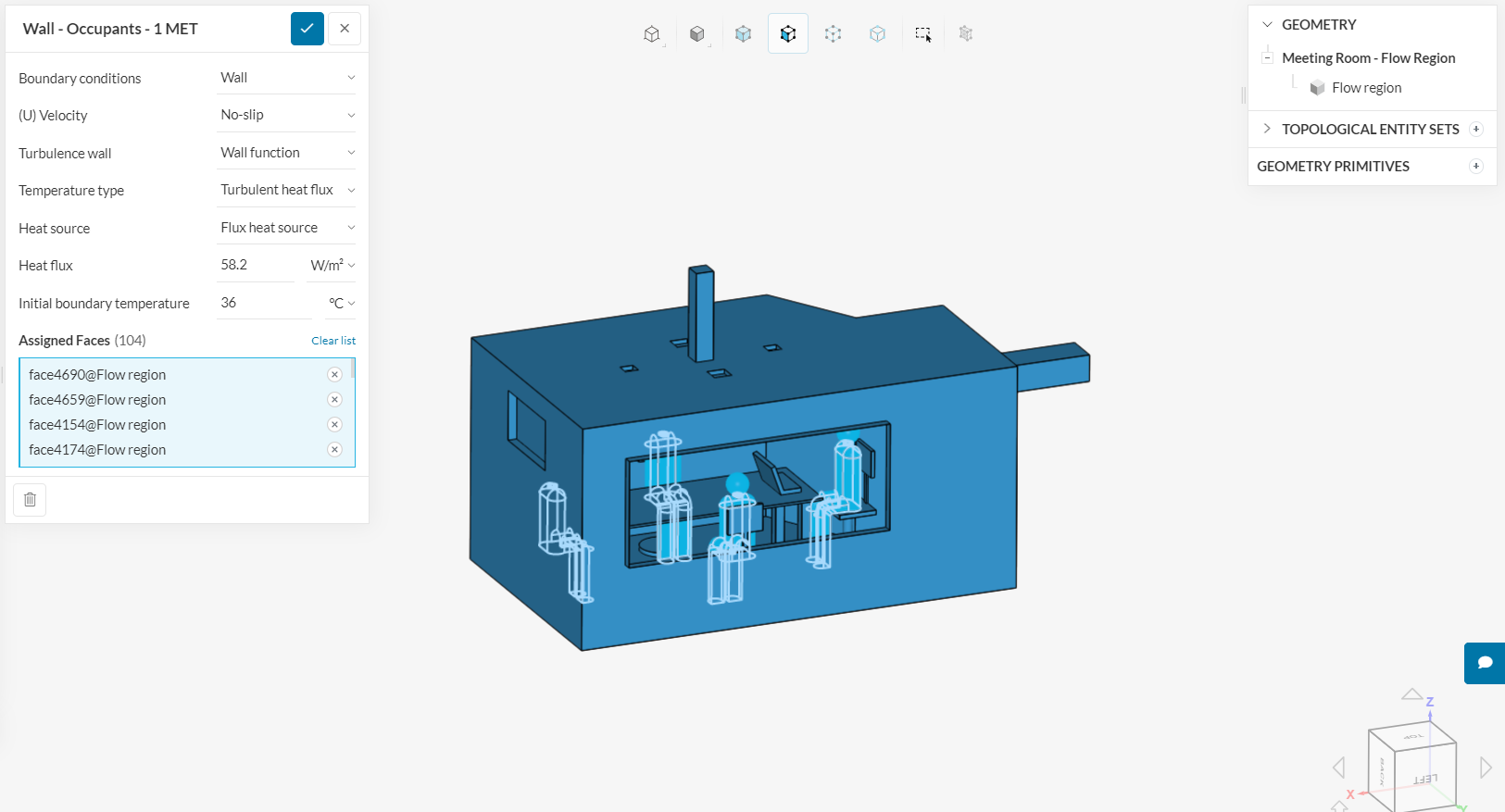The height and width of the screenshot is (812, 1505).
Task: Remove face4690@Flow region from assigned faces
Action: 335,375
